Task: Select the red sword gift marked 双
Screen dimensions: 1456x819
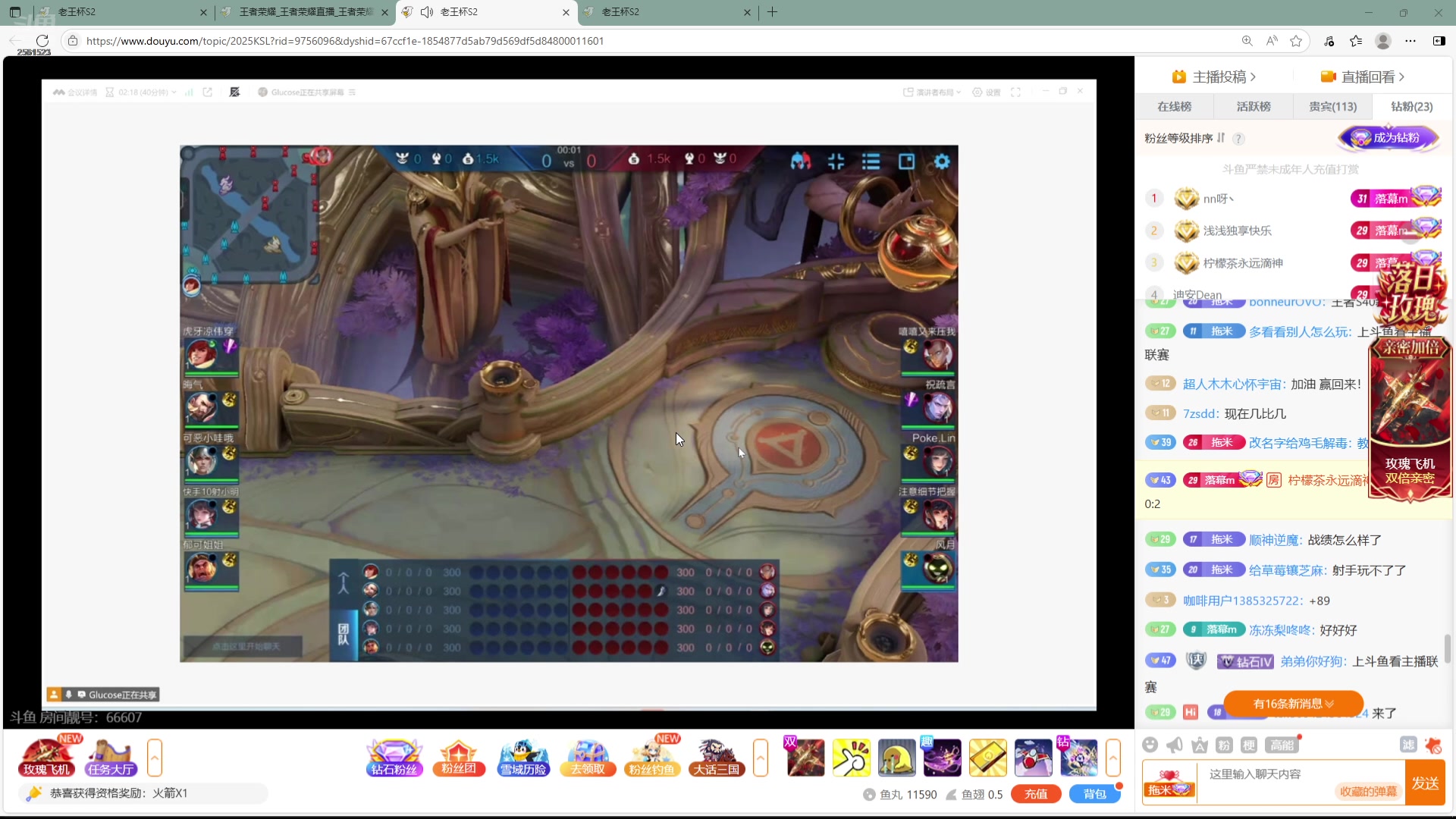Action: point(805,757)
